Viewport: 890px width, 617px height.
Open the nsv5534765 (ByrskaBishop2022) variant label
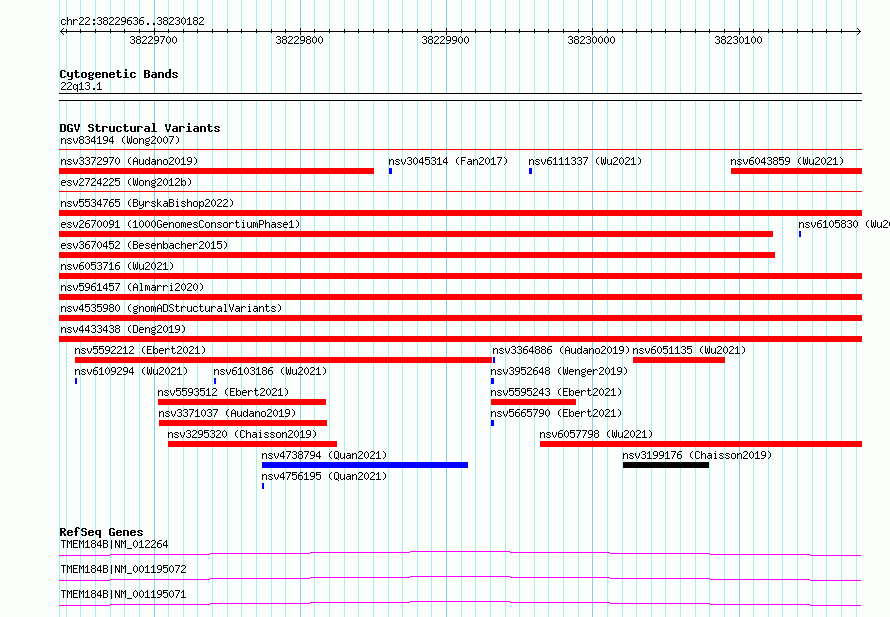coord(147,203)
